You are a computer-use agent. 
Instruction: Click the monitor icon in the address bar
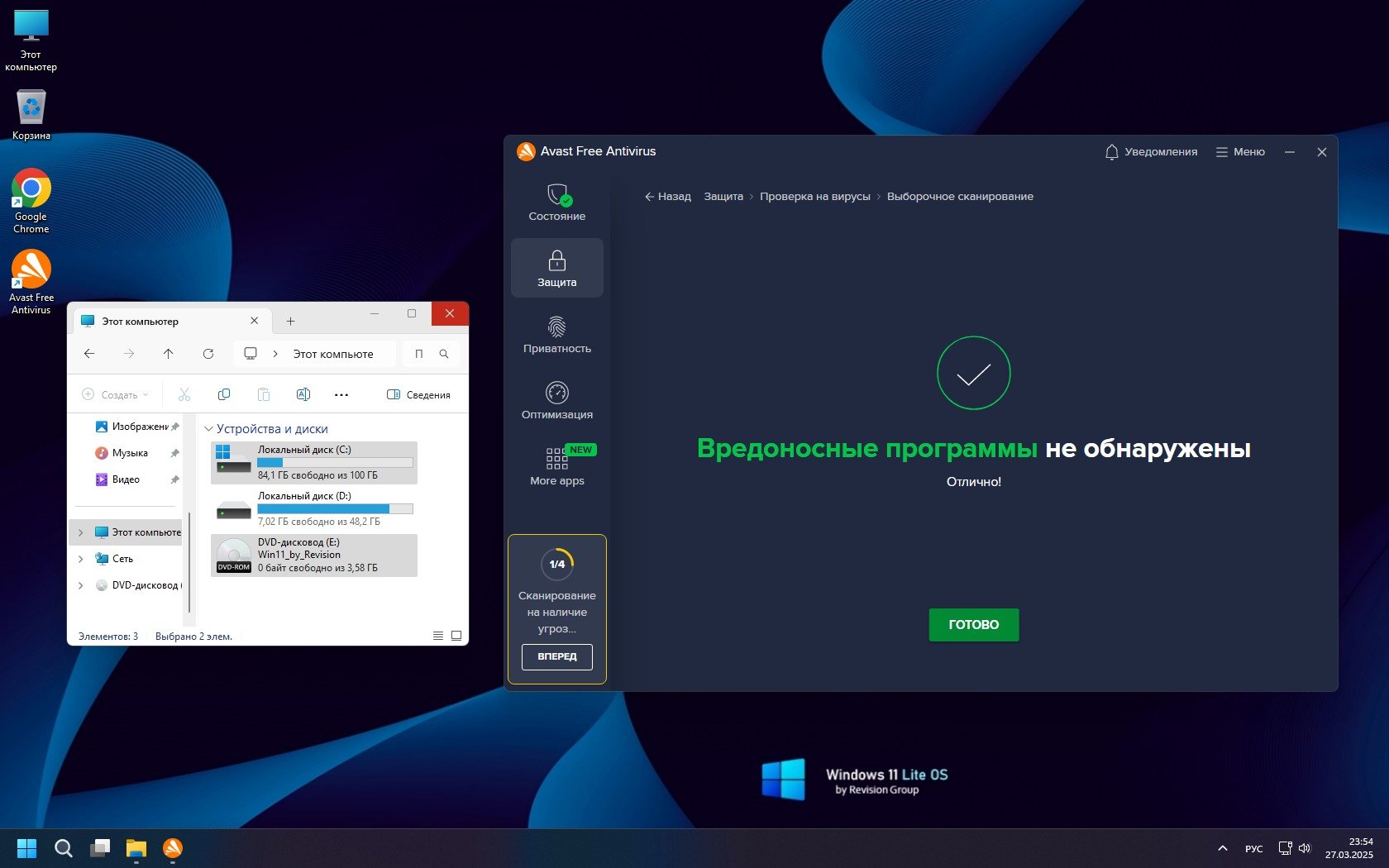pyautogui.click(x=251, y=354)
